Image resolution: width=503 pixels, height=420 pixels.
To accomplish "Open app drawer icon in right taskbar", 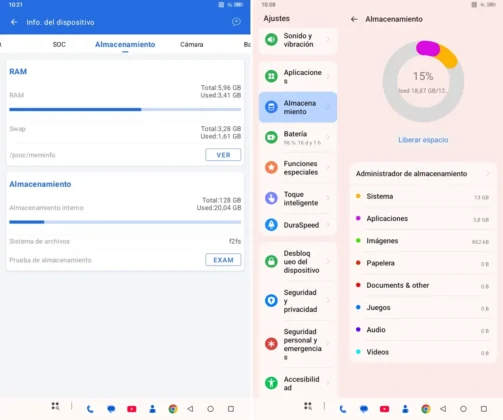I will pos(308,406).
